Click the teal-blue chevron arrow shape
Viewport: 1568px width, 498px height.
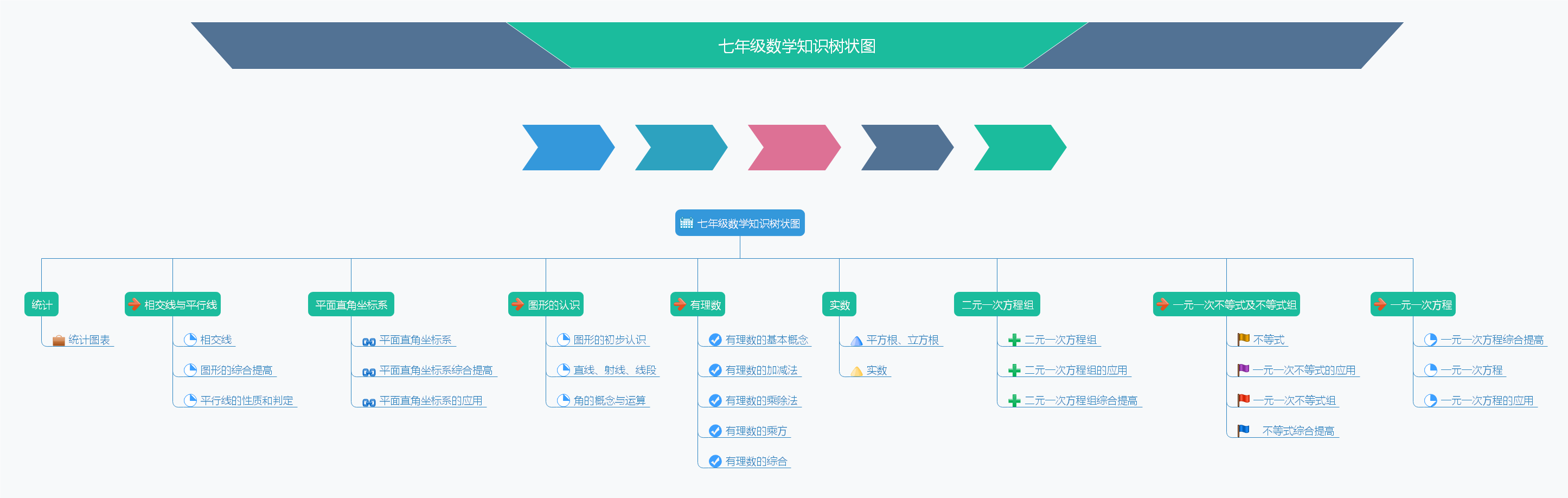(681, 148)
